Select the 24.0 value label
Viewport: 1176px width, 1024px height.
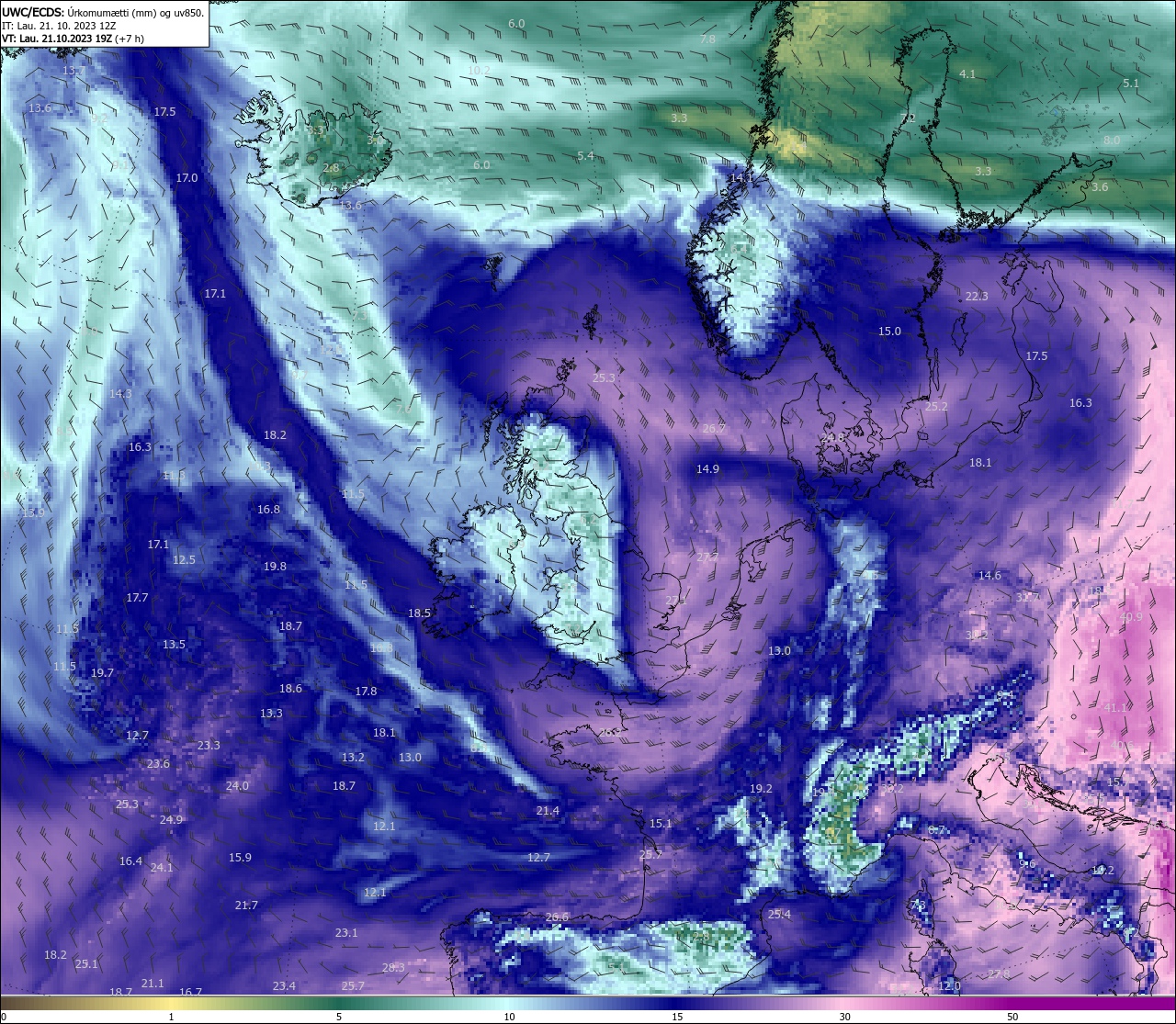pos(237,786)
